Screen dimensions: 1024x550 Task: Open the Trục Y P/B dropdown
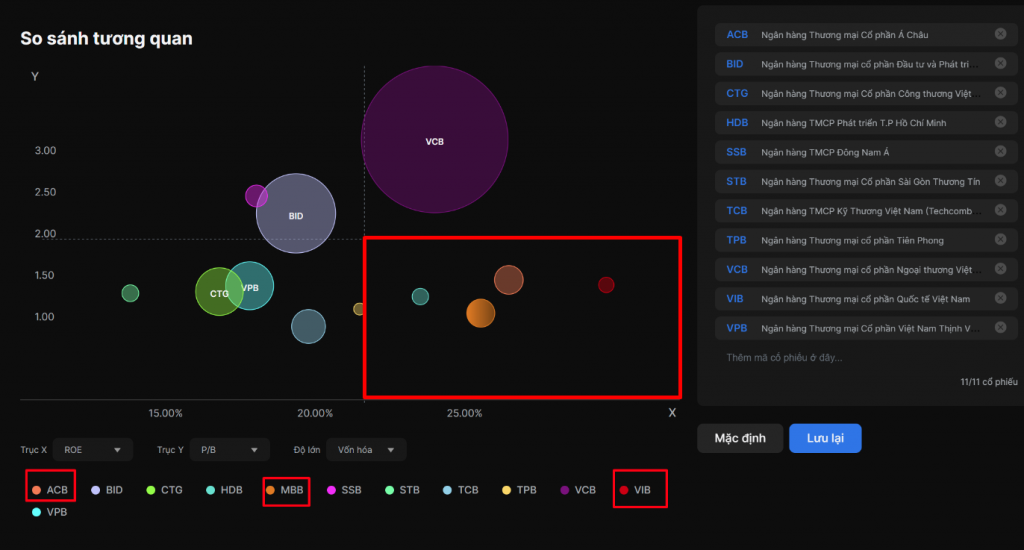[231, 450]
